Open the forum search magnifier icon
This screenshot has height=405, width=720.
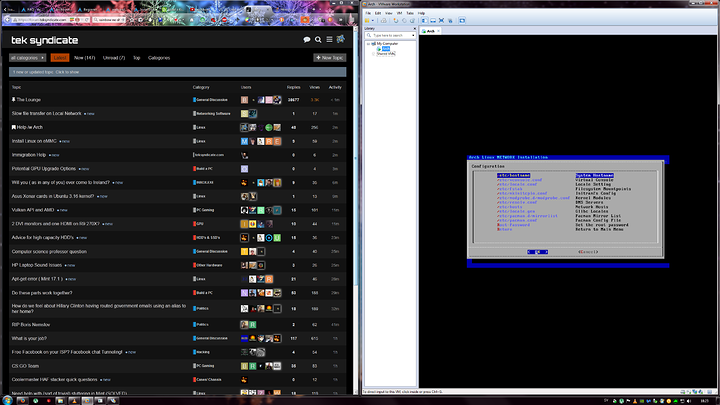click(318, 40)
